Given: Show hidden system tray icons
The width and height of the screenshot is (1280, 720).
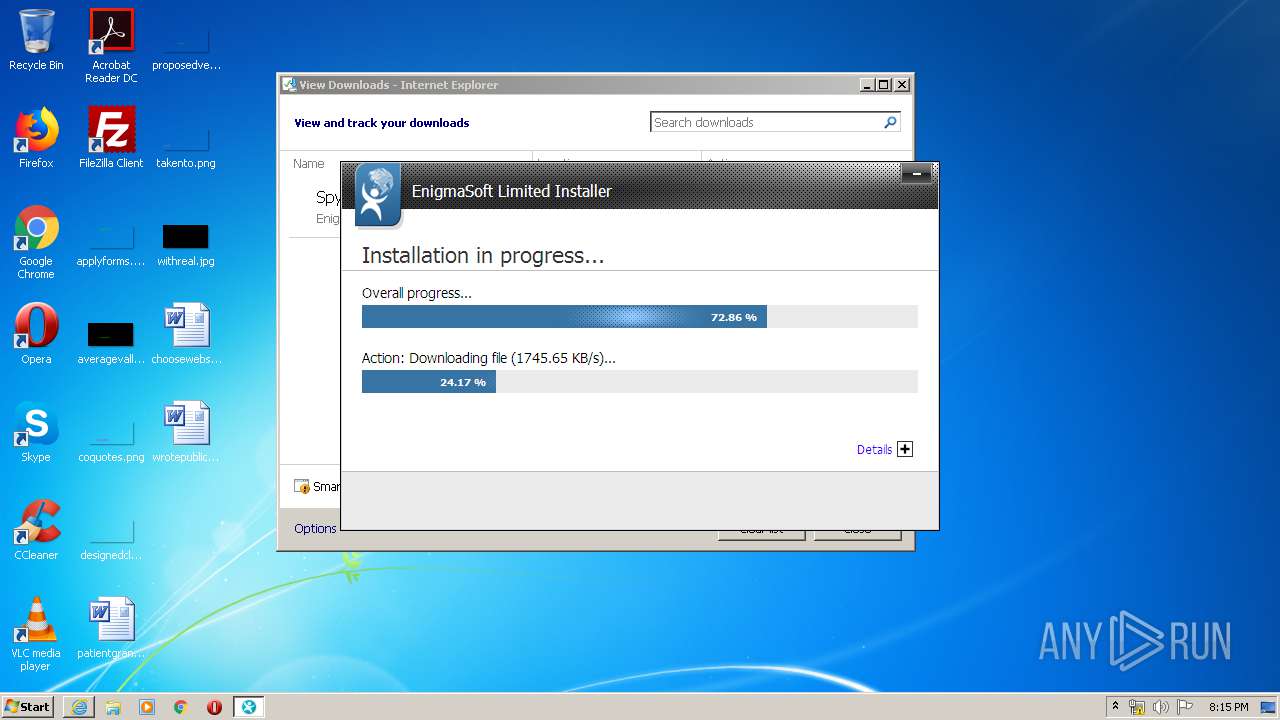Looking at the screenshot, I should click(x=1115, y=707).
